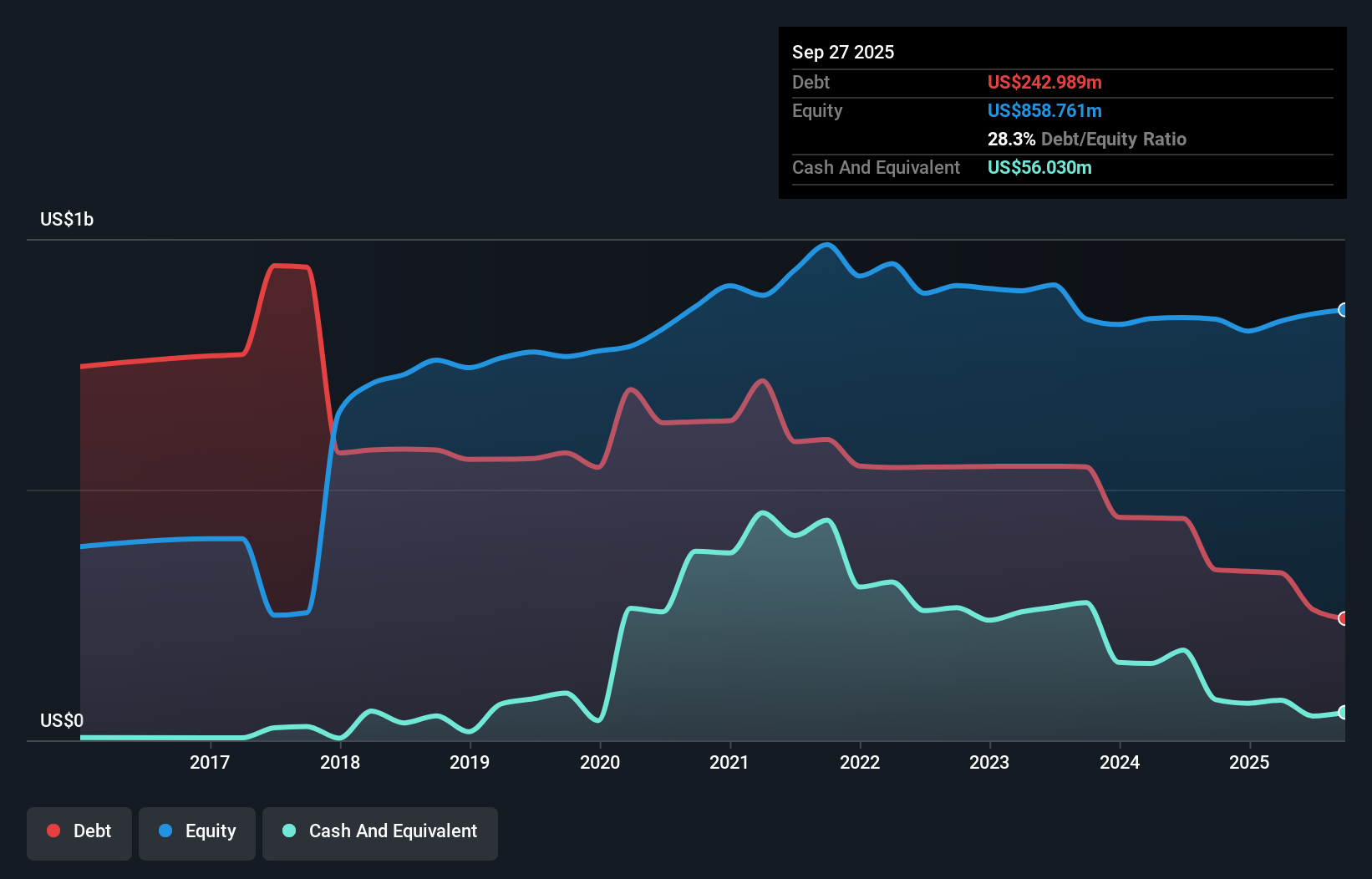
Task: Toggle the Debt series legend button
Action: tap(79, 833)
